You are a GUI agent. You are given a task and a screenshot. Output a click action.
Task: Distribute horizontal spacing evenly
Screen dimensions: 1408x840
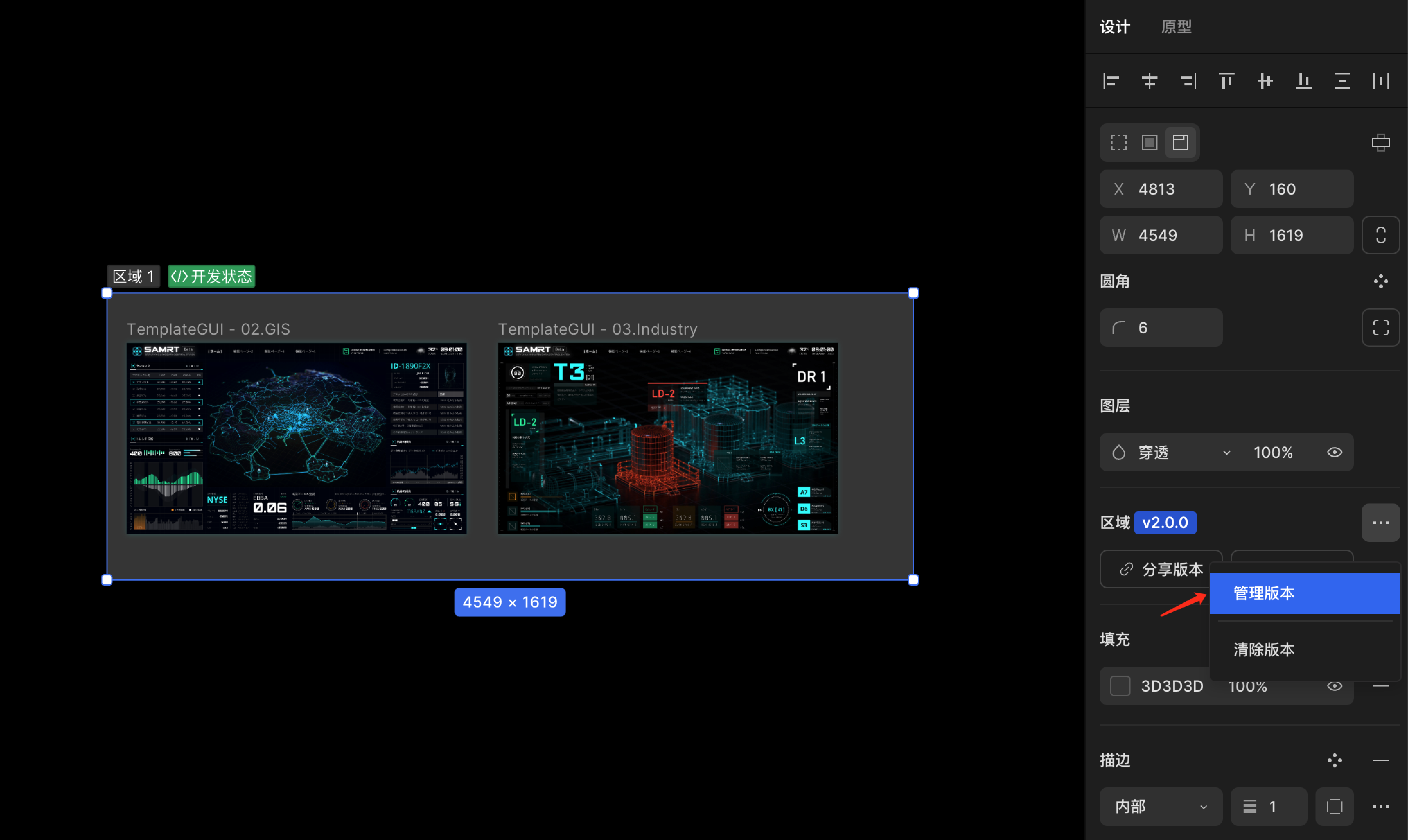pos(1381,81)
